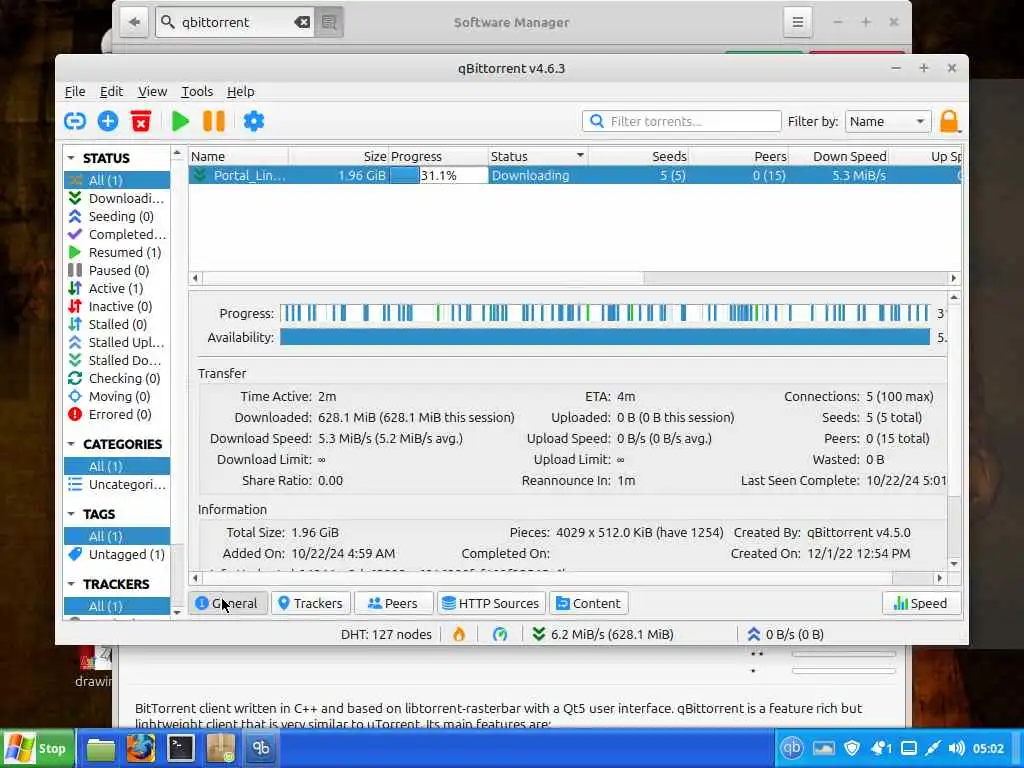Sort by the Name column header
Image resolution: width=1024 pixels, height=768 pixels.
coord(238,157)
